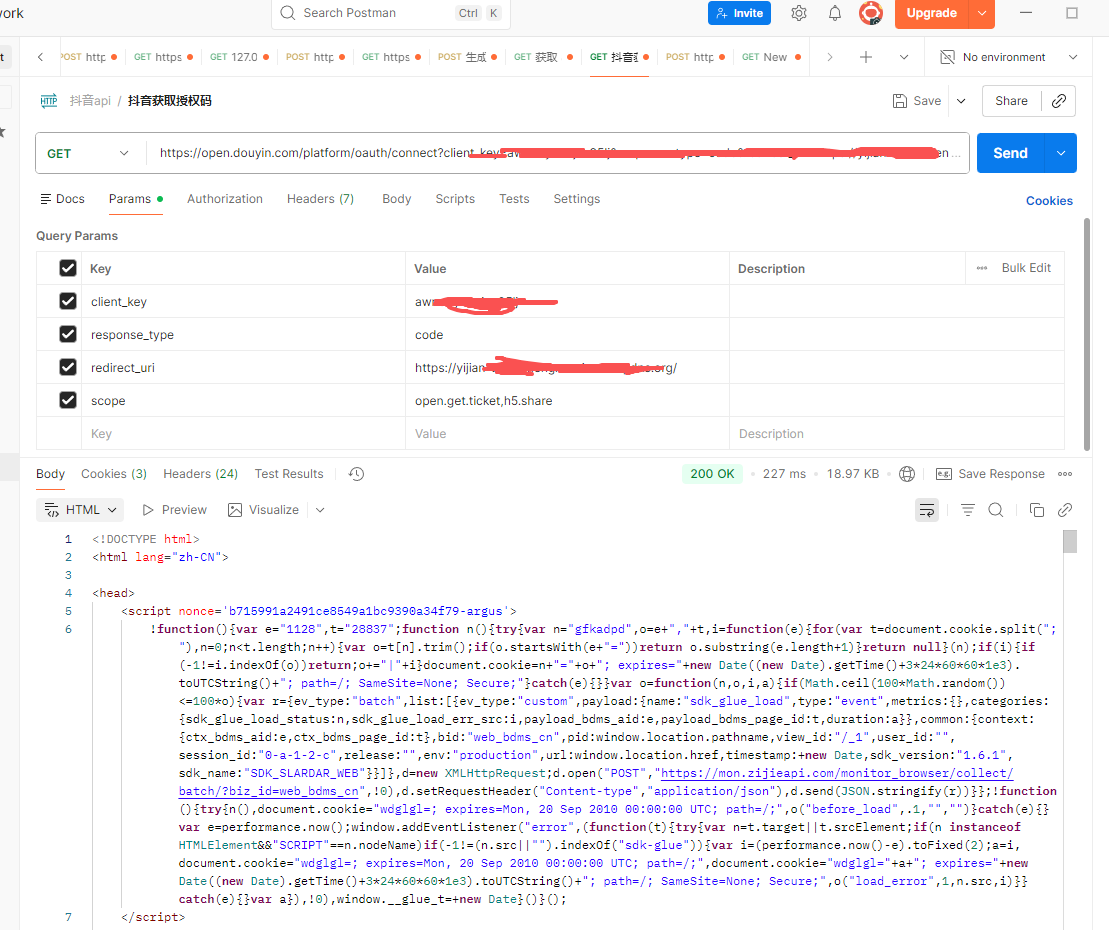Switch to response Preview mode
This screenshot has width=1109, height=930.
point(175,510)
